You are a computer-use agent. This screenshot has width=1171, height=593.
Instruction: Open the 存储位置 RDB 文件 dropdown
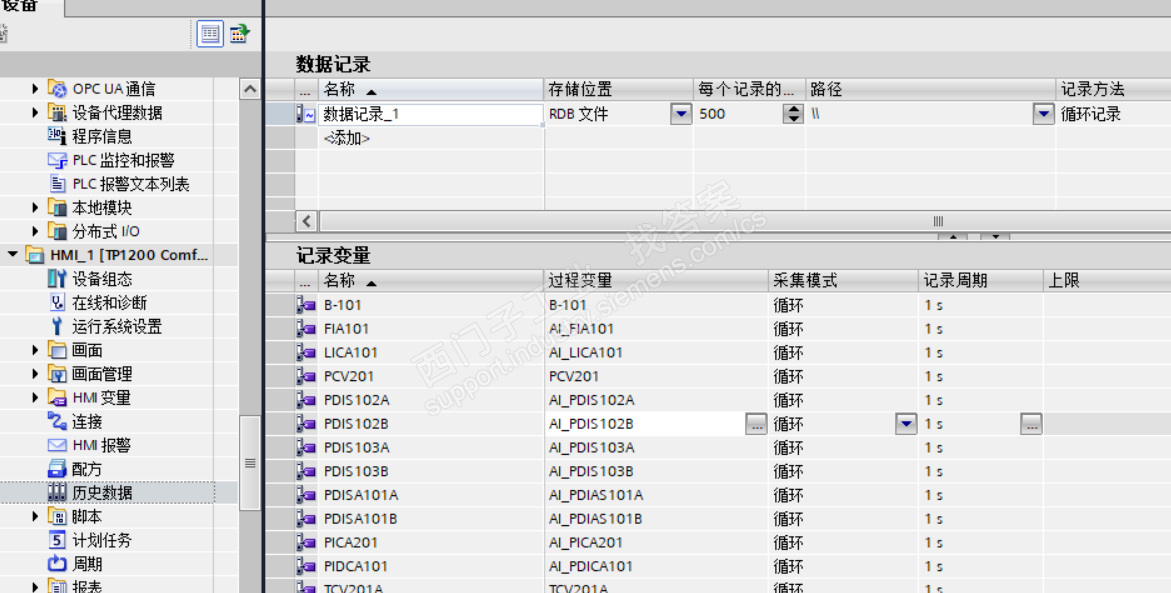click(680, 114)
